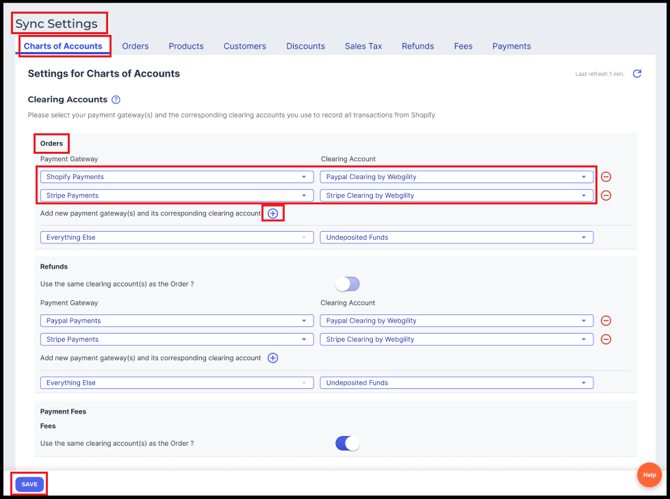Click the refresh icon near Last refresh

click(637, 74)
